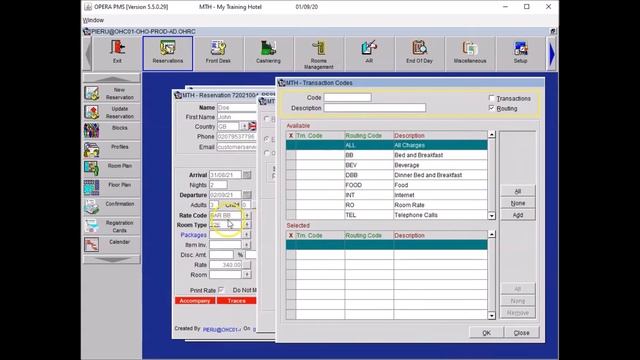This screenshot has height=360, width=640.
Task: Open the Window menu
Action: coord(93,20)
